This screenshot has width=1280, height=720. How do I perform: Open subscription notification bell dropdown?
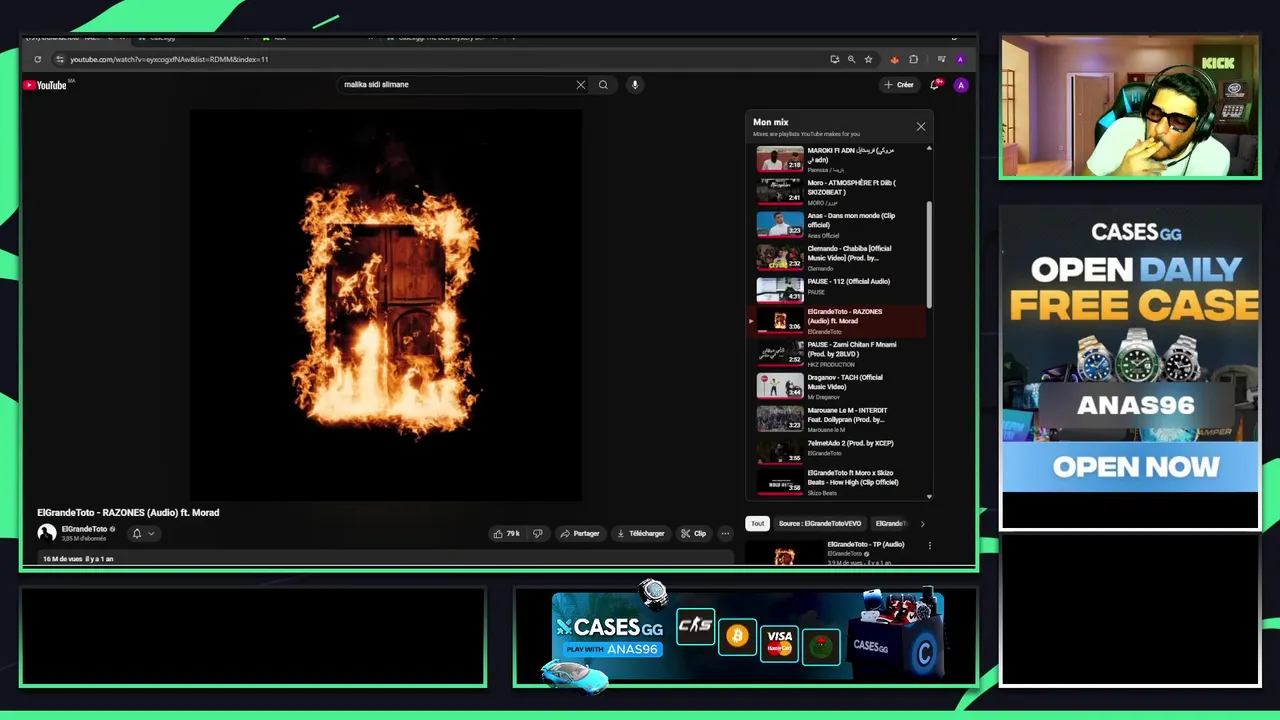coord(143,533)
